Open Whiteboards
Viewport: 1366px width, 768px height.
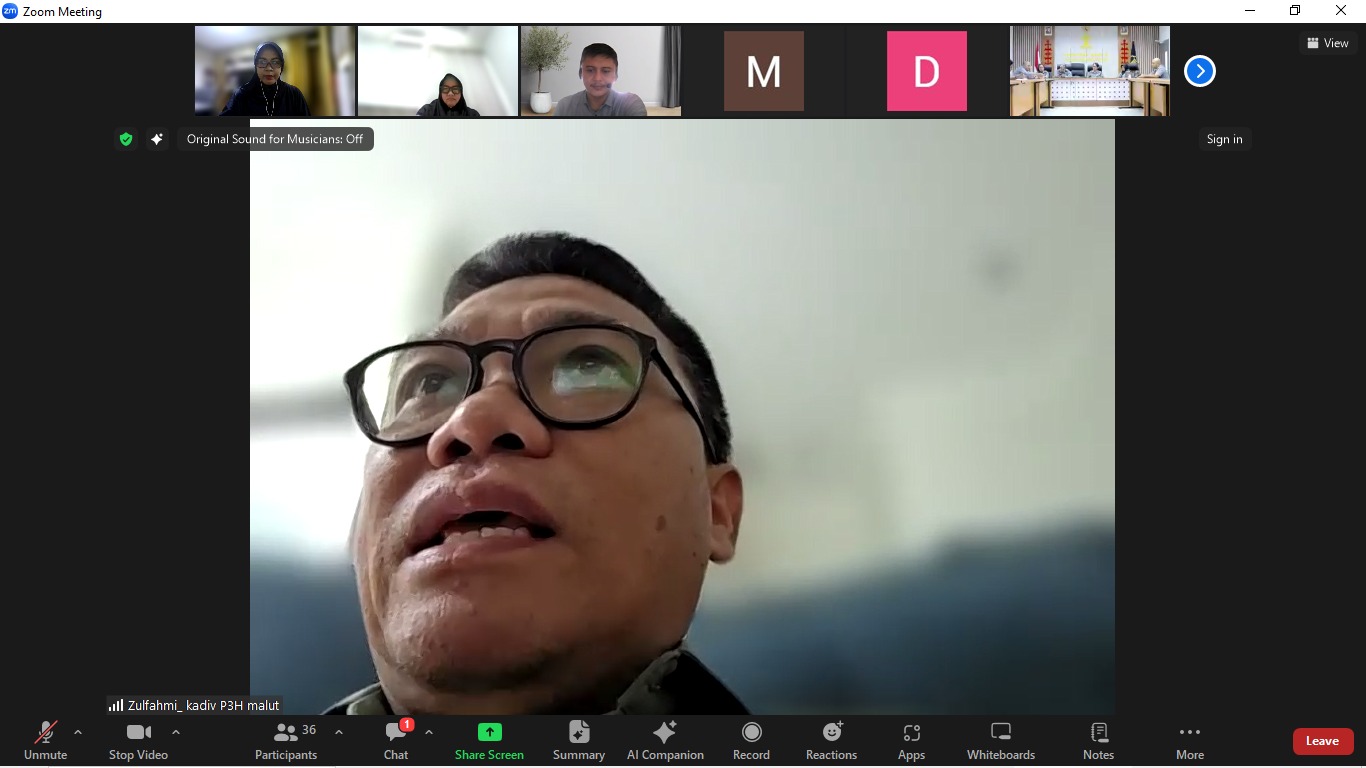1000,741
